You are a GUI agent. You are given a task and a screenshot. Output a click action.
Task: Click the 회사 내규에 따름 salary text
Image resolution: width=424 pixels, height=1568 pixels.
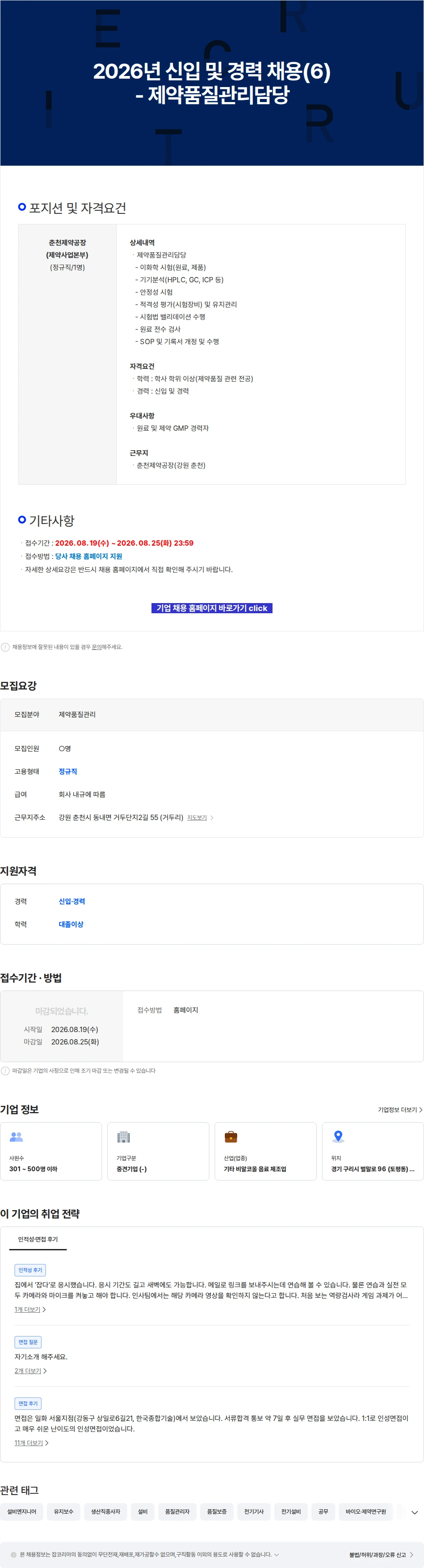(x=82, y=794)
